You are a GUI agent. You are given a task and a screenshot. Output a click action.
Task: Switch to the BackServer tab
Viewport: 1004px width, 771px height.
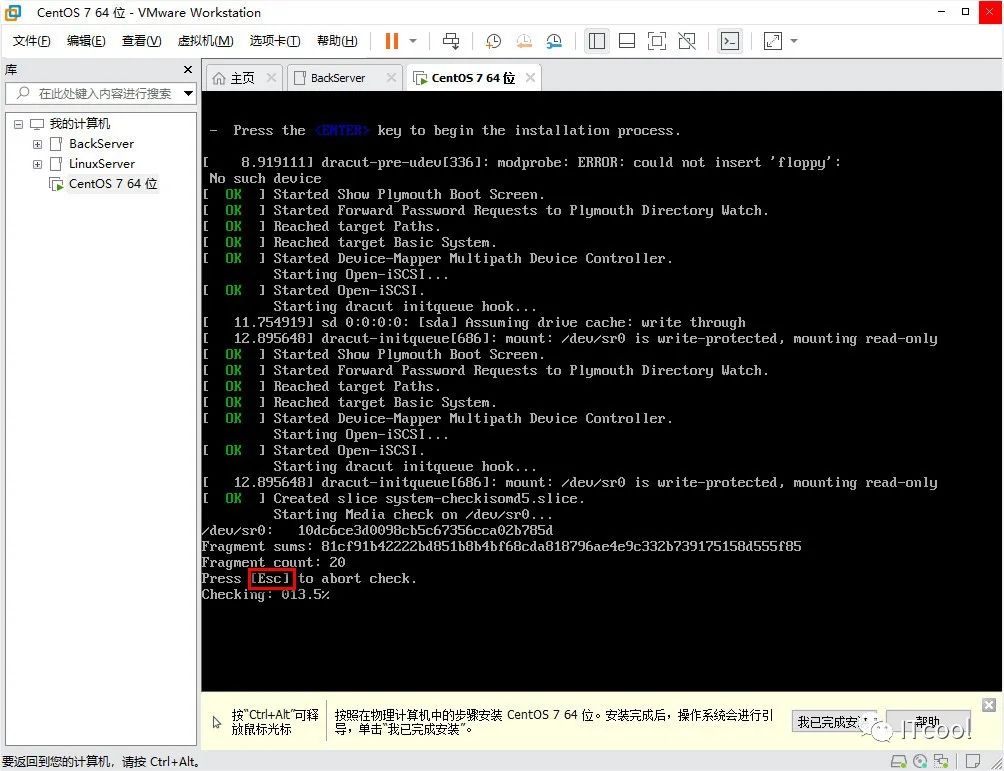point(337,78)
